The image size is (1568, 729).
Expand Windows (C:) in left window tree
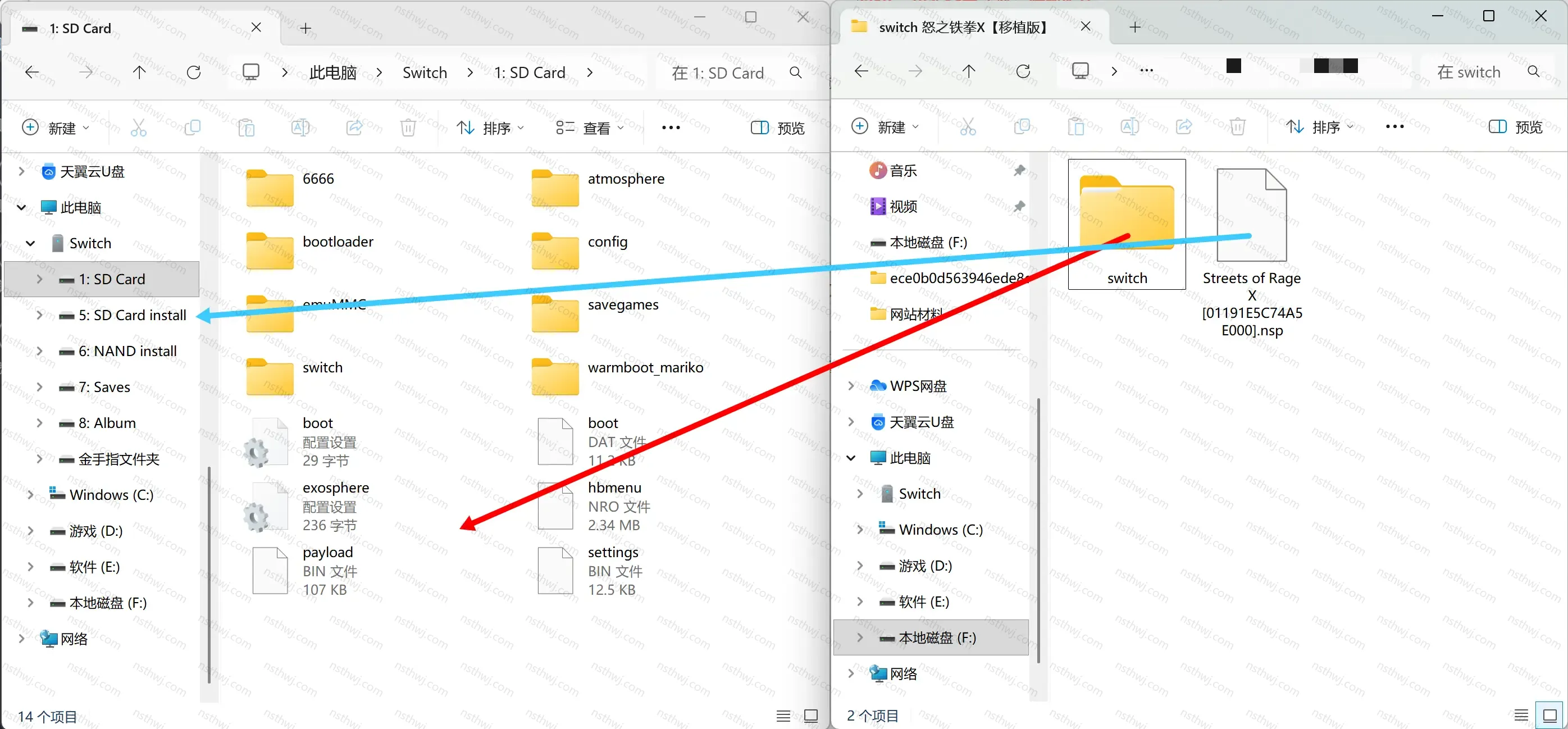(x=30, y=495)
